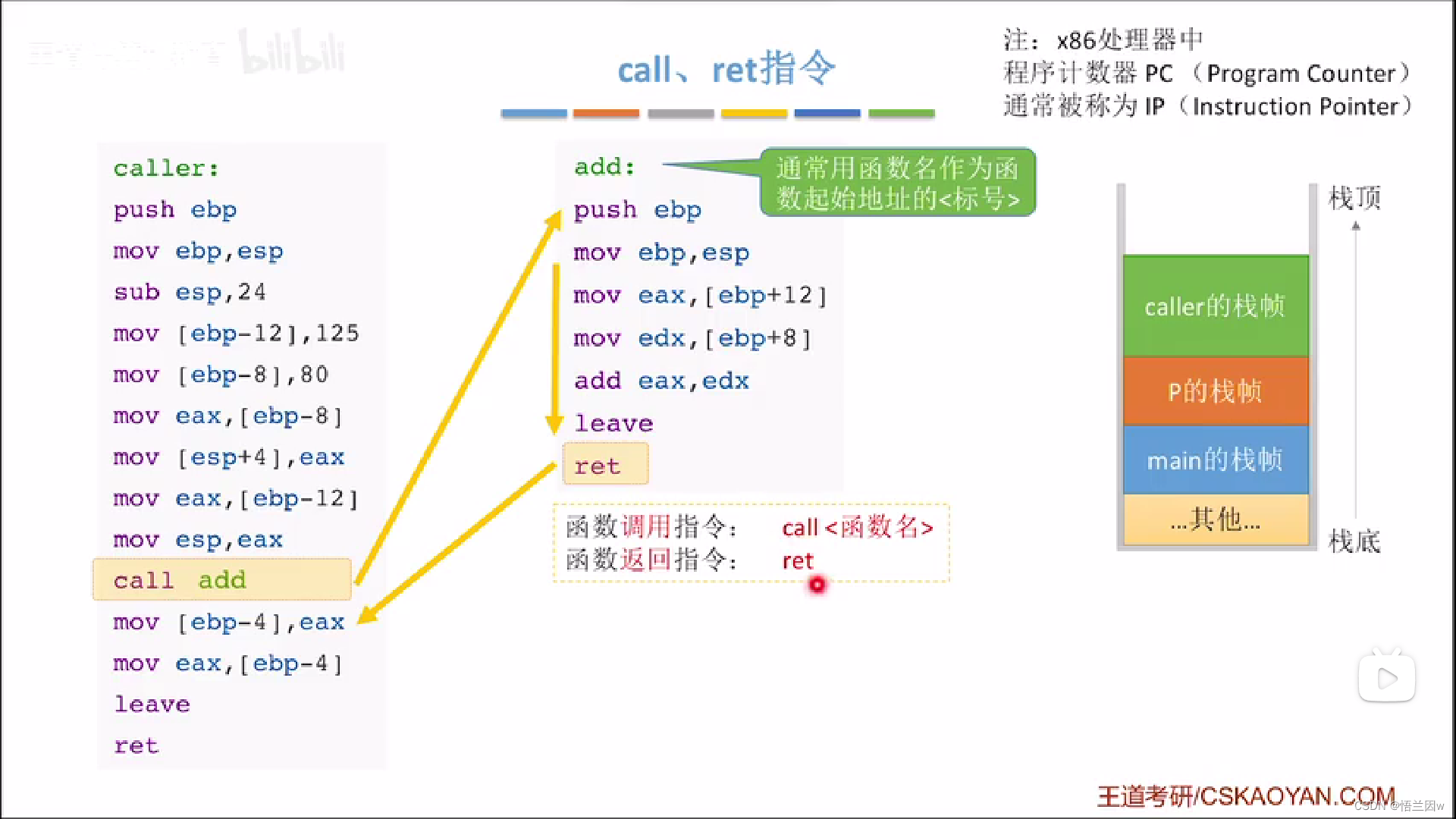Click the 'leave' instruction in add function
This screenshot has width=1456, height=819.
click(613, 423)
